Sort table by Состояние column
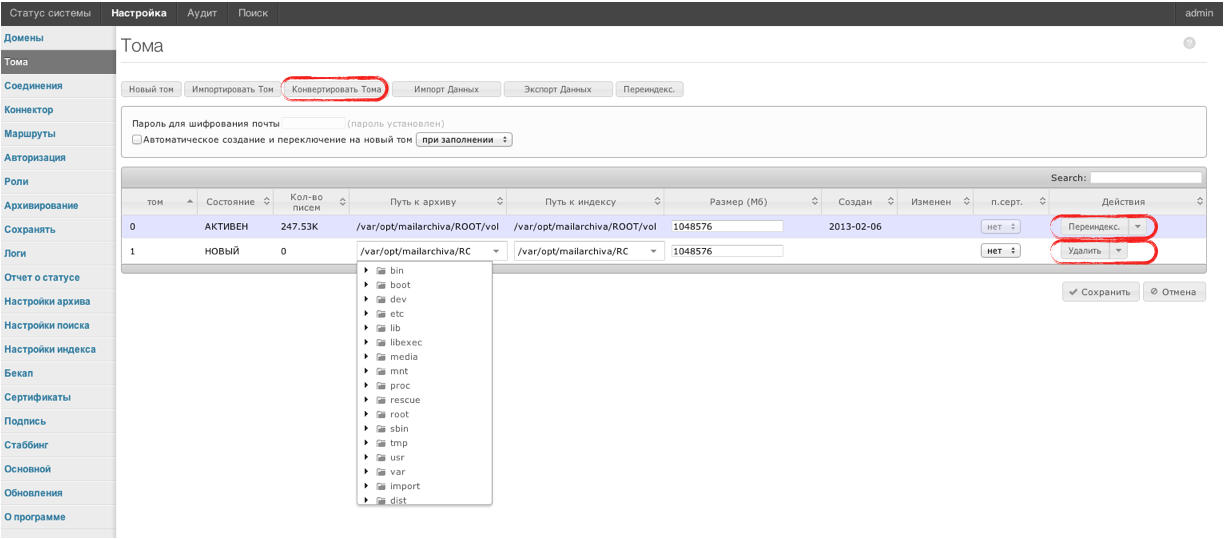Image resolution: width=1226 pixels, height=539 pixels. point(237,201)
